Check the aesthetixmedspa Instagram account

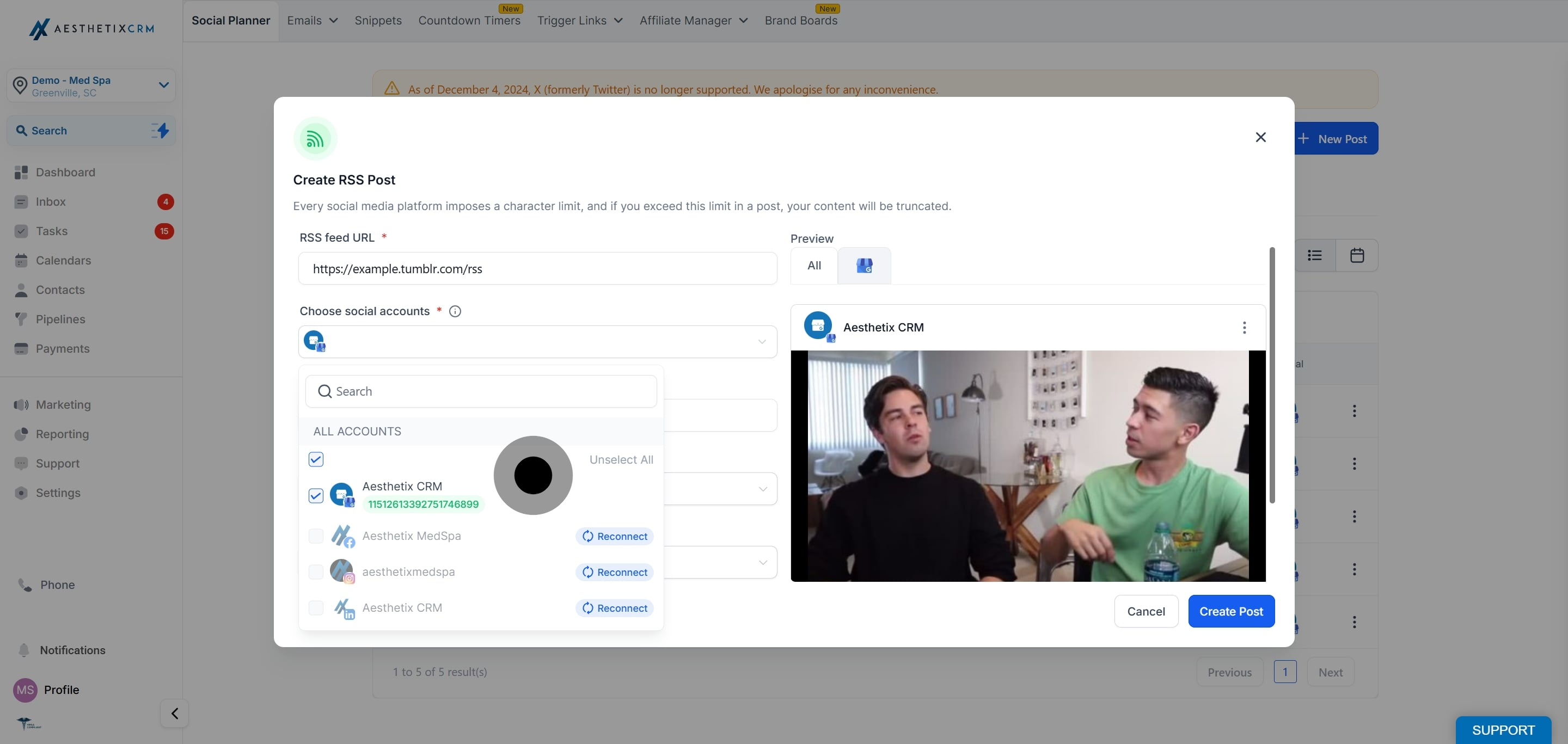pyautogui.click(x=316, y=572)
